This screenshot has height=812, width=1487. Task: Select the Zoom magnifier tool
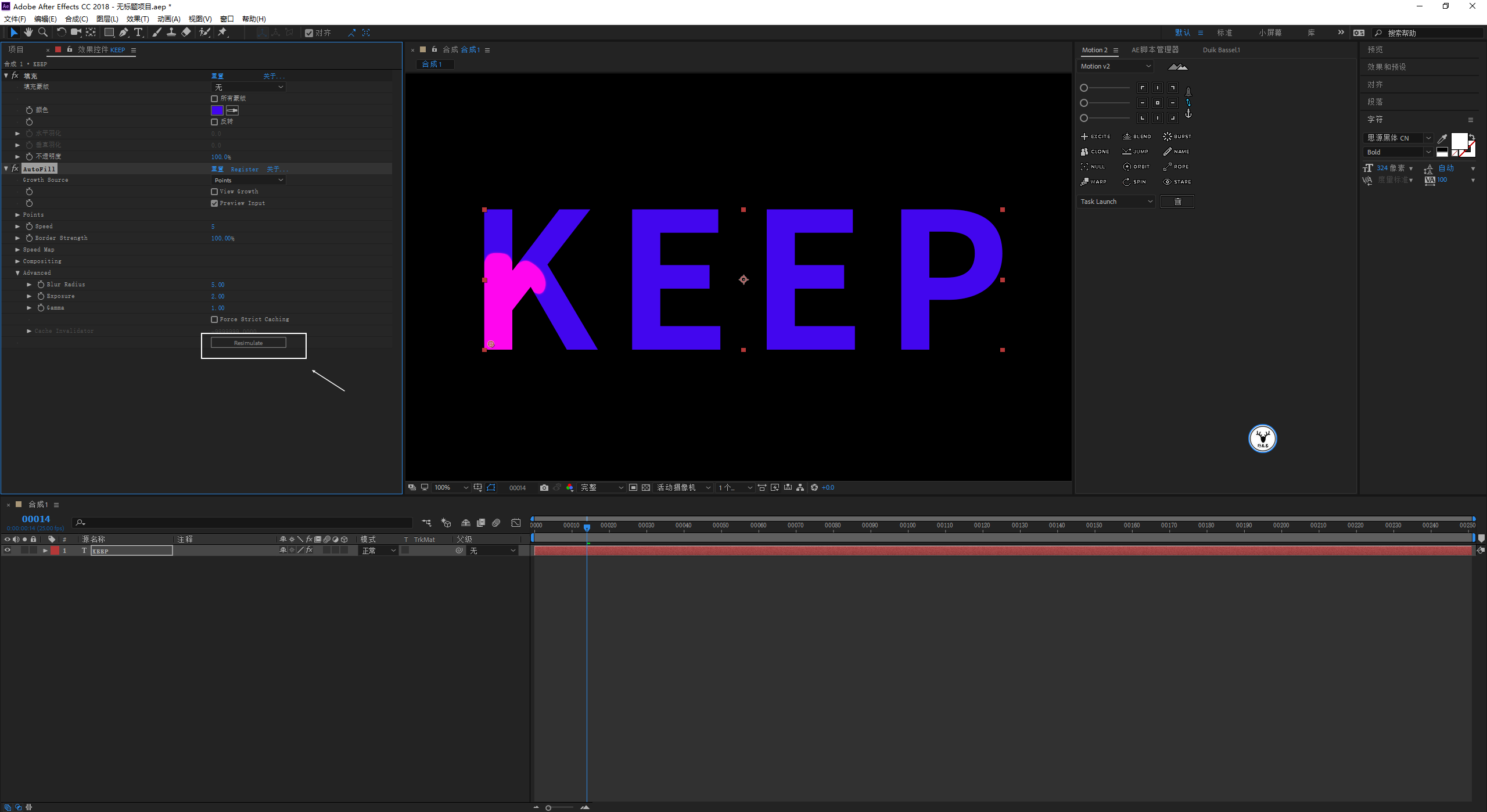click(x=42, y=33)
